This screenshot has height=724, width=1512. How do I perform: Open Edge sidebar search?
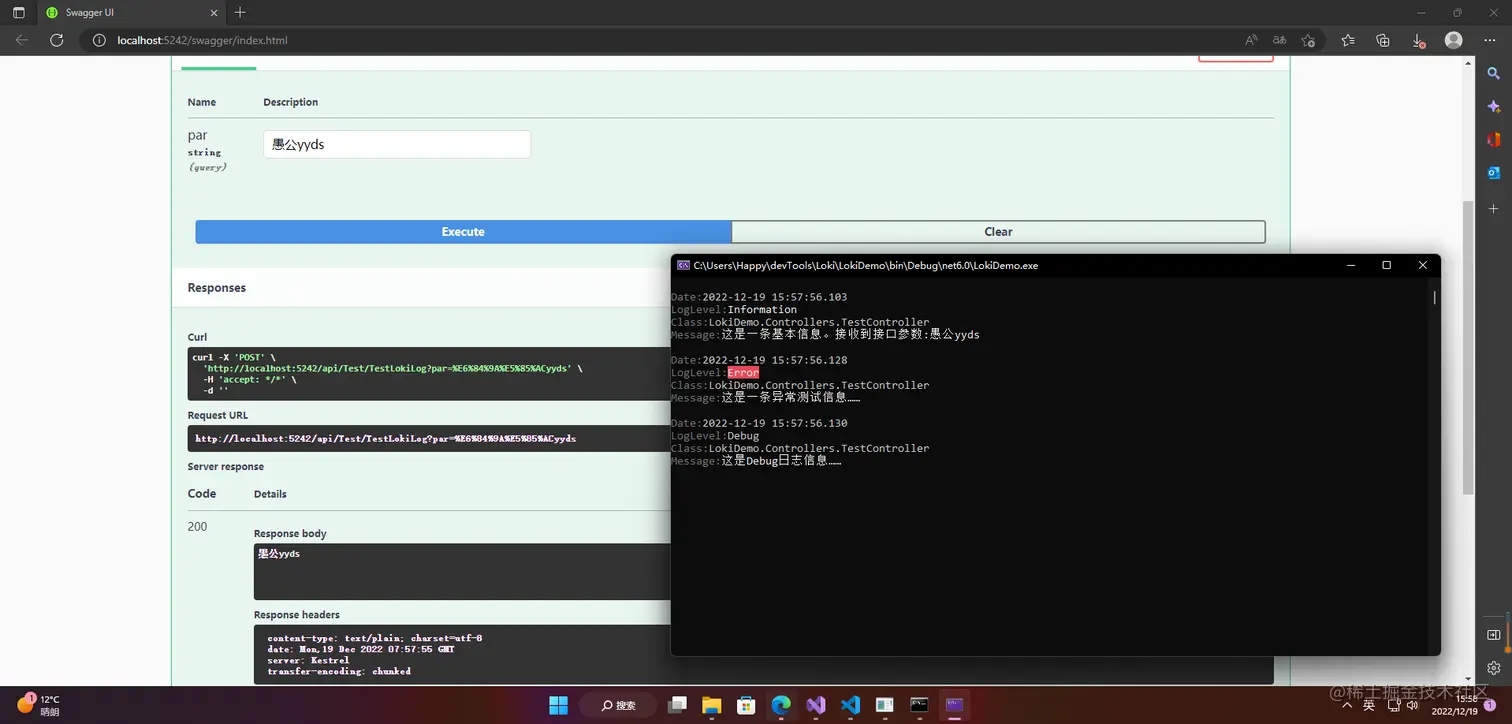tap(1494, 73)
